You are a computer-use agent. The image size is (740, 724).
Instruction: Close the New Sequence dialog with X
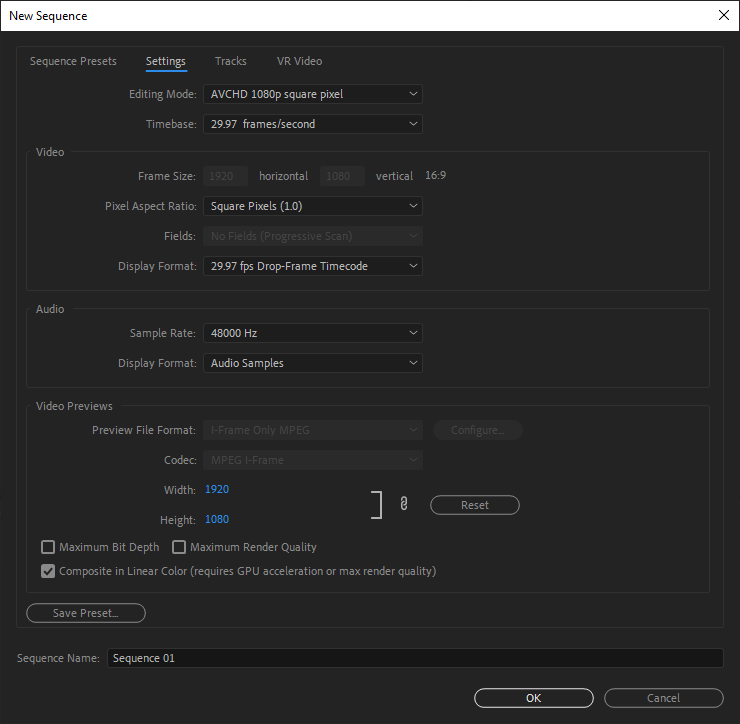pos(723,15)
